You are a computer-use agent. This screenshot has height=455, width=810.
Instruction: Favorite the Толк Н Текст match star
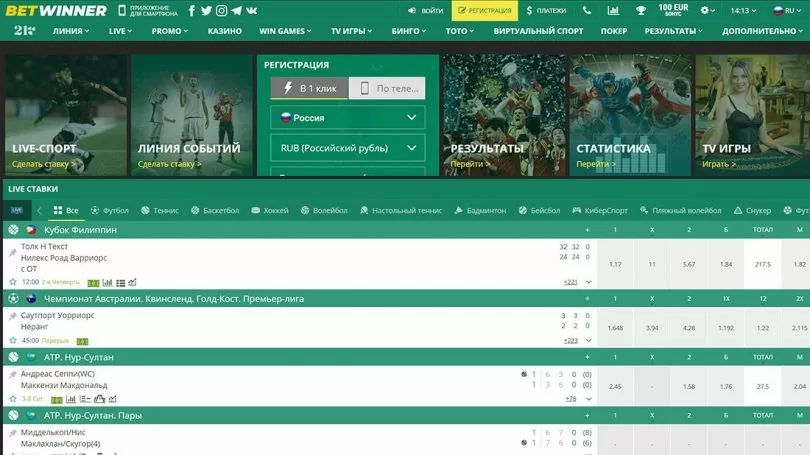point(13,282)
